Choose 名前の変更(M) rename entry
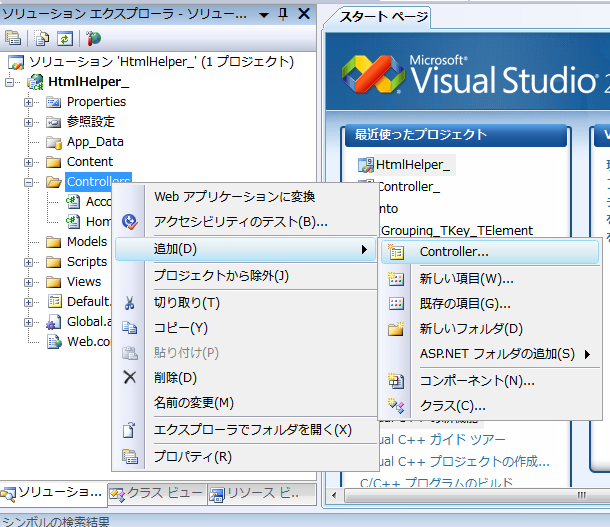 click(245, 403)
